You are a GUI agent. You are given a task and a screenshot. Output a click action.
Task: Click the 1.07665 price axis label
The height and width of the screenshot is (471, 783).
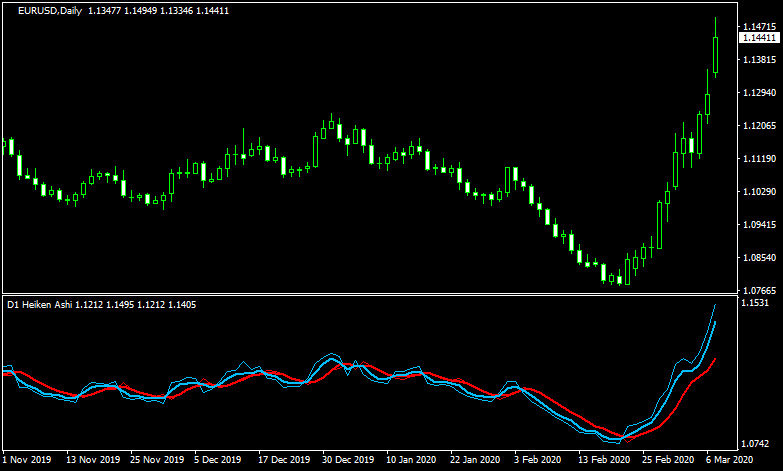[758, 290]
